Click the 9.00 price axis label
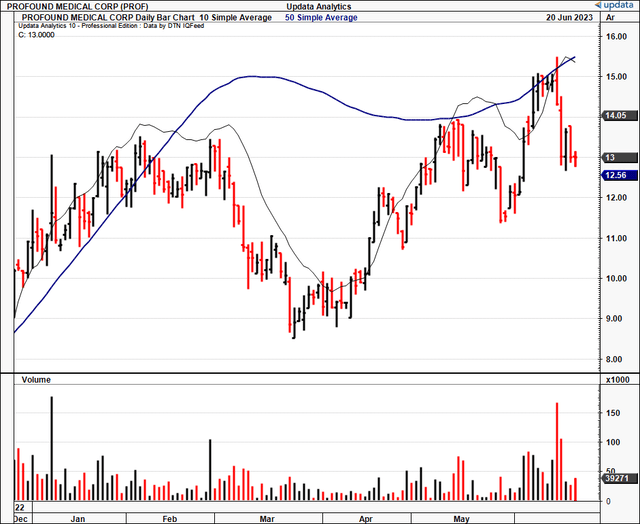640x524 pixels. pos(616,319)
